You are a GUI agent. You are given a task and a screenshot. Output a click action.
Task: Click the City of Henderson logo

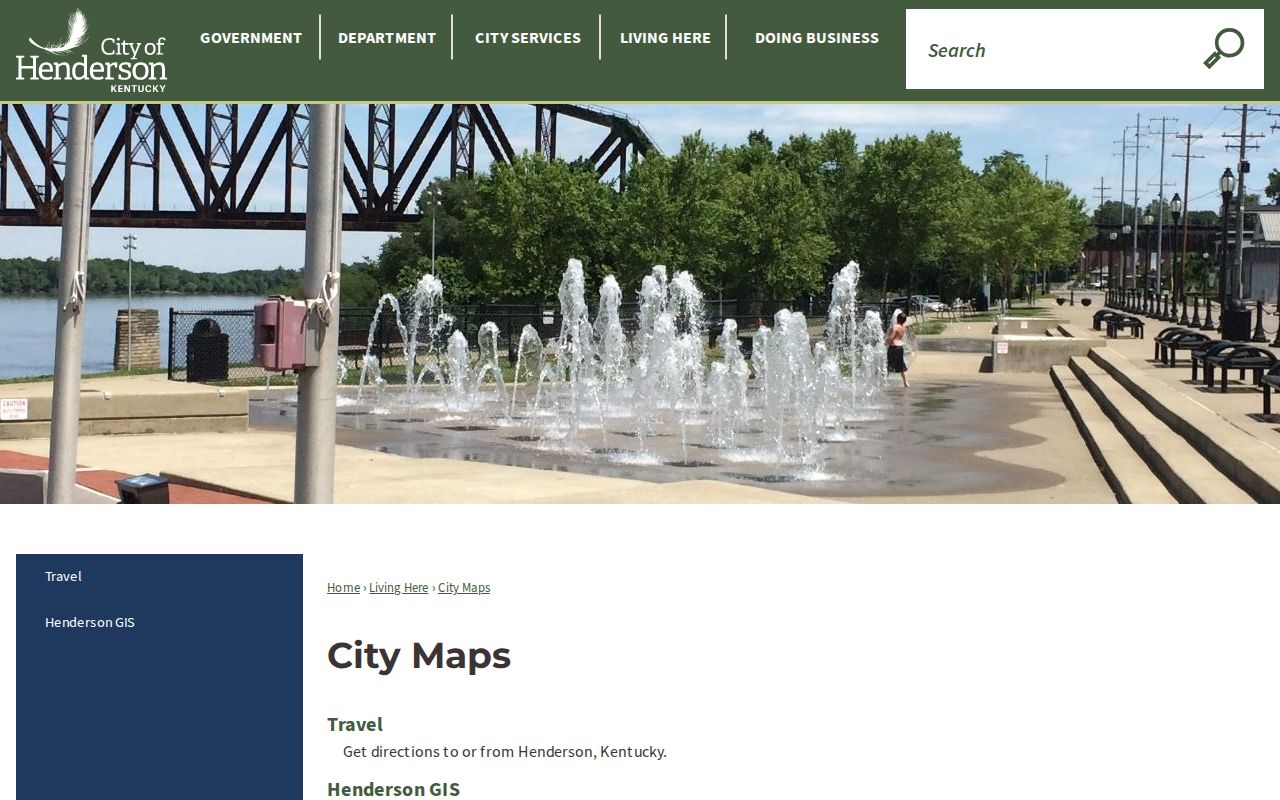coord(91,50)
